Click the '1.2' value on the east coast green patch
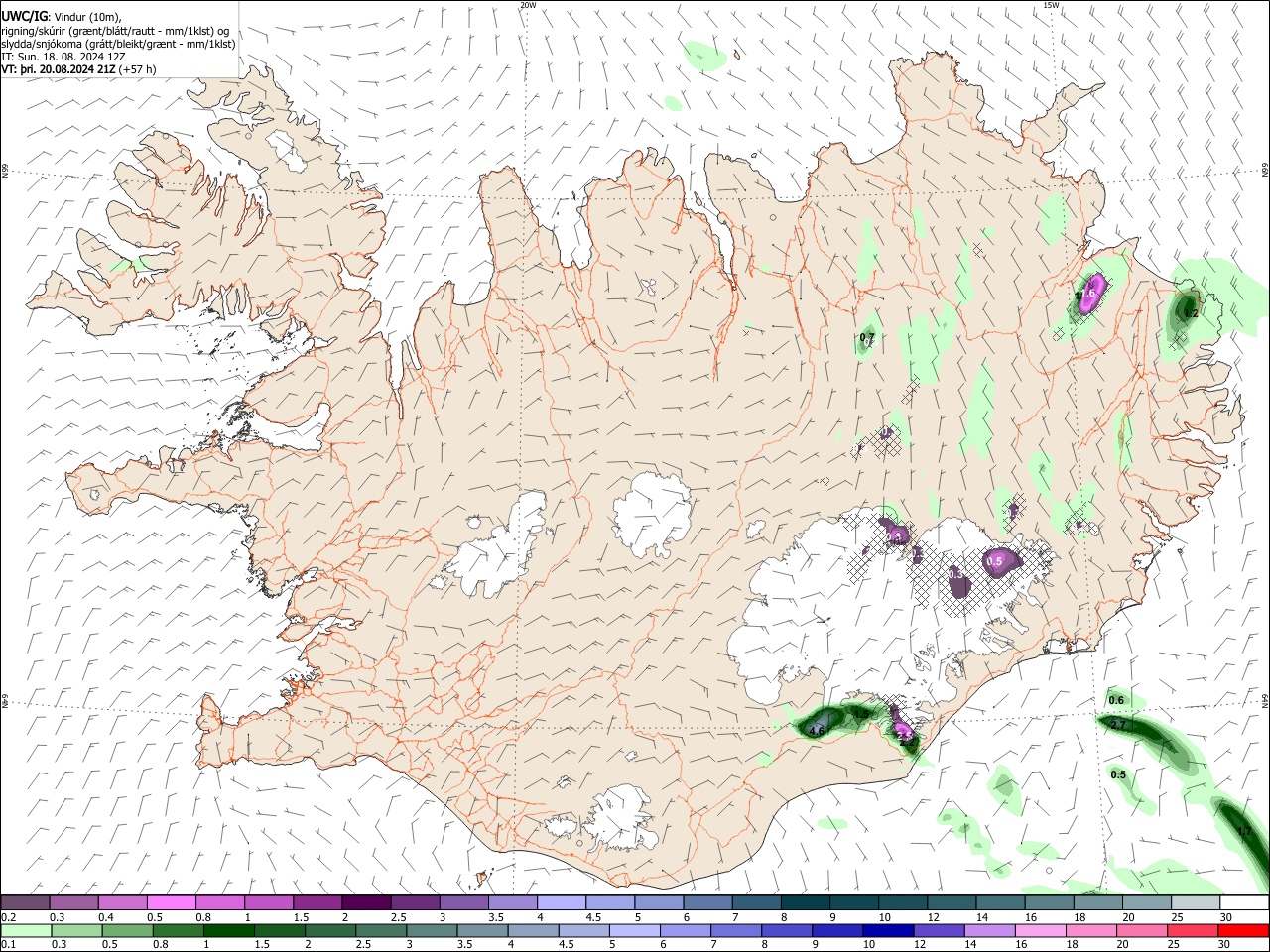This screenshot has width=1270, height=952. pyautogui.click(x=1192, y=313)
